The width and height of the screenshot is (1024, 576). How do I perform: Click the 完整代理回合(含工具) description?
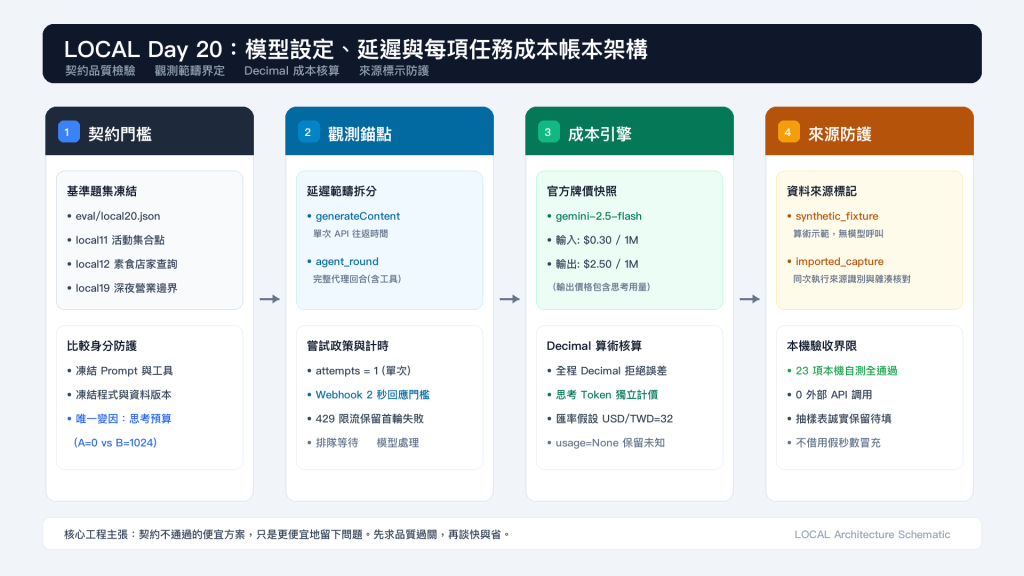point(357,279)
